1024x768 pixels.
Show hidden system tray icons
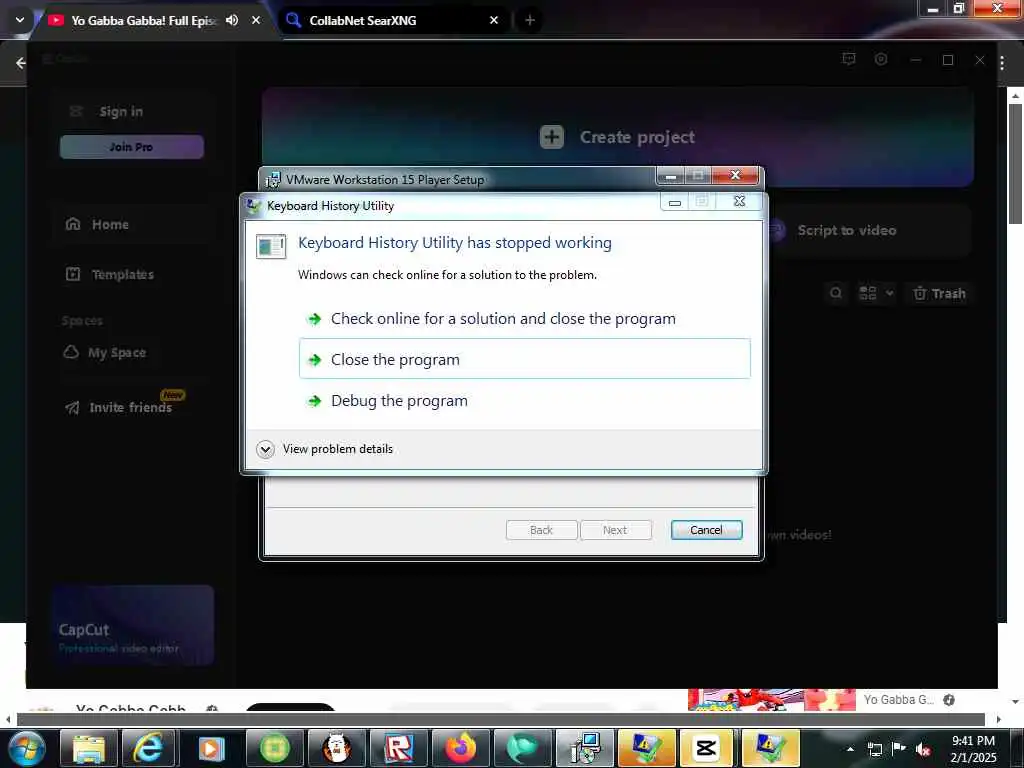pos(850,749)
